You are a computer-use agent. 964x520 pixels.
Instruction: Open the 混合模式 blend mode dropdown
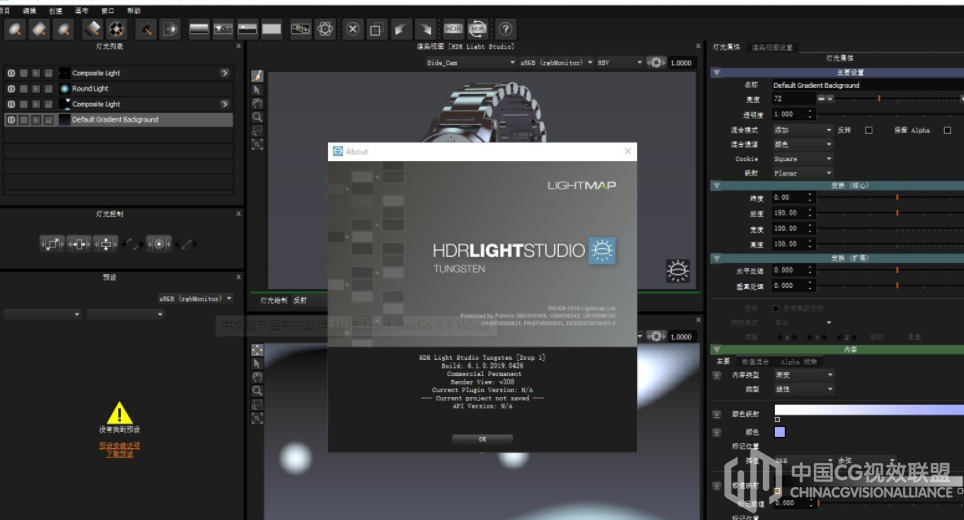point(802,130)
